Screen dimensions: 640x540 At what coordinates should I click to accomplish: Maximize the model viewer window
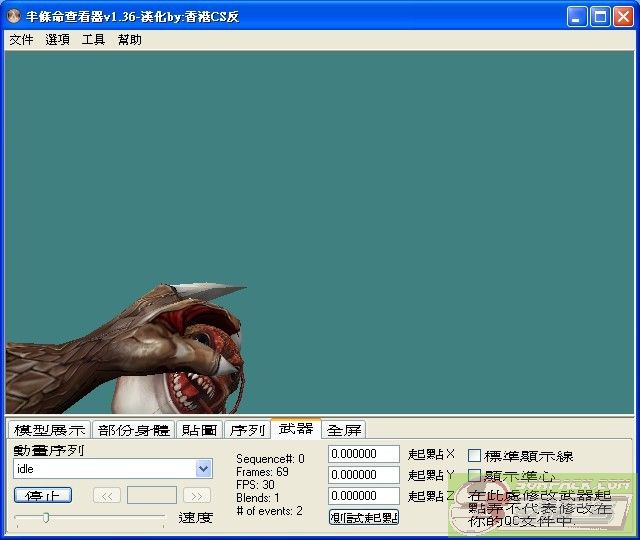(600, 17)
